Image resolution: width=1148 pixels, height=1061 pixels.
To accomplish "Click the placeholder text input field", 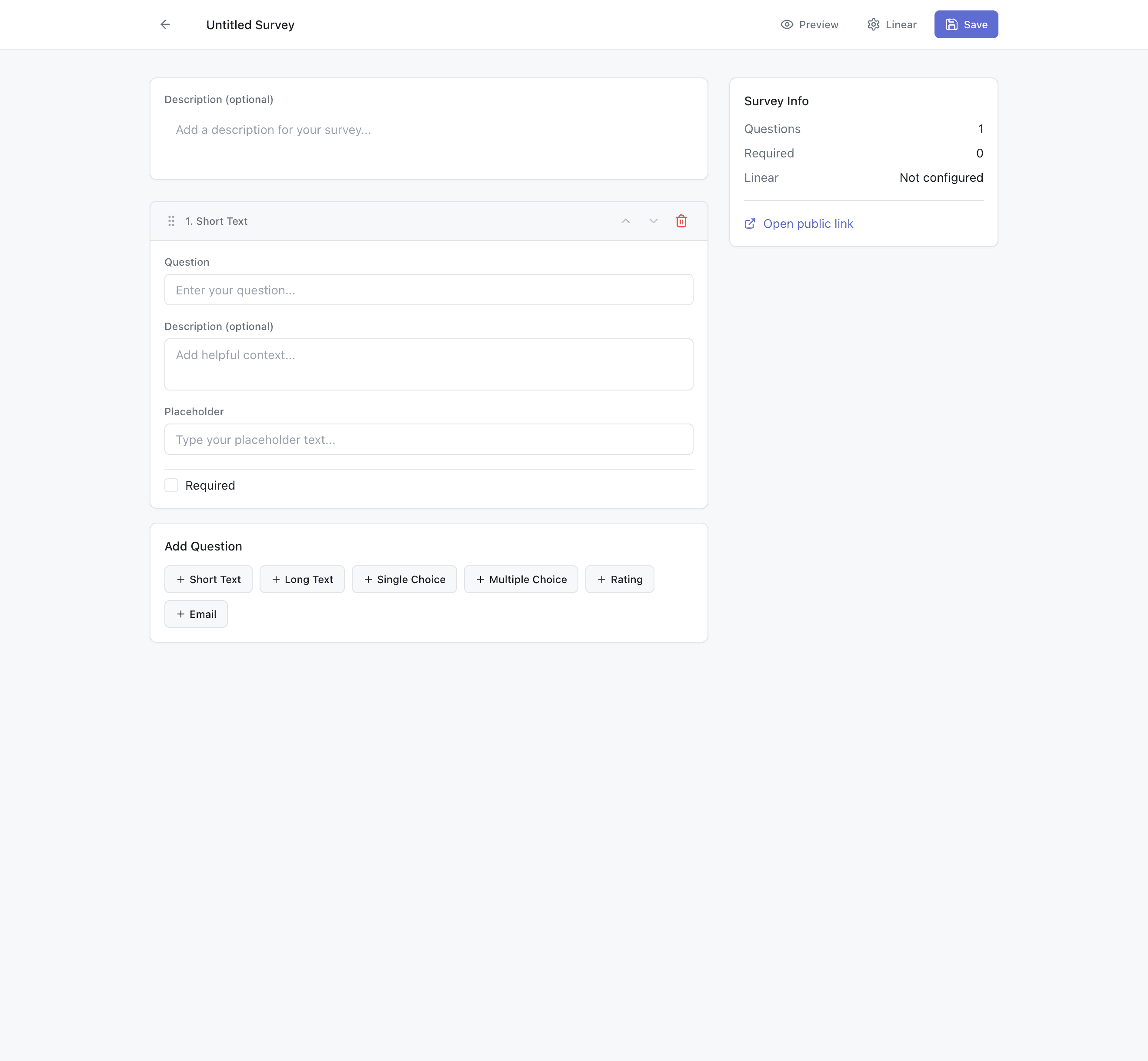I will tap(429, 439).
